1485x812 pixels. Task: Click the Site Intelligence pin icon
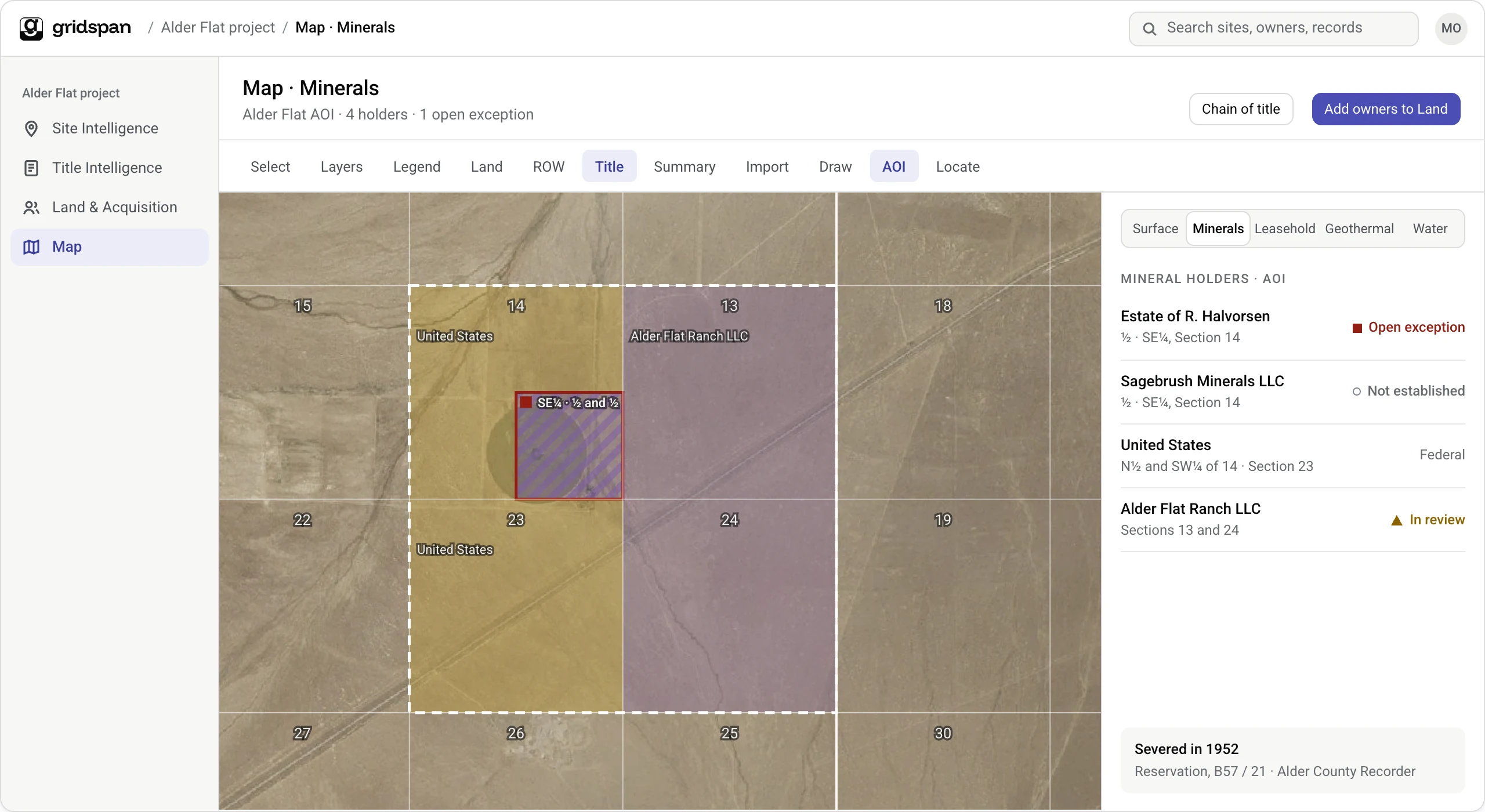click(31, 128)
